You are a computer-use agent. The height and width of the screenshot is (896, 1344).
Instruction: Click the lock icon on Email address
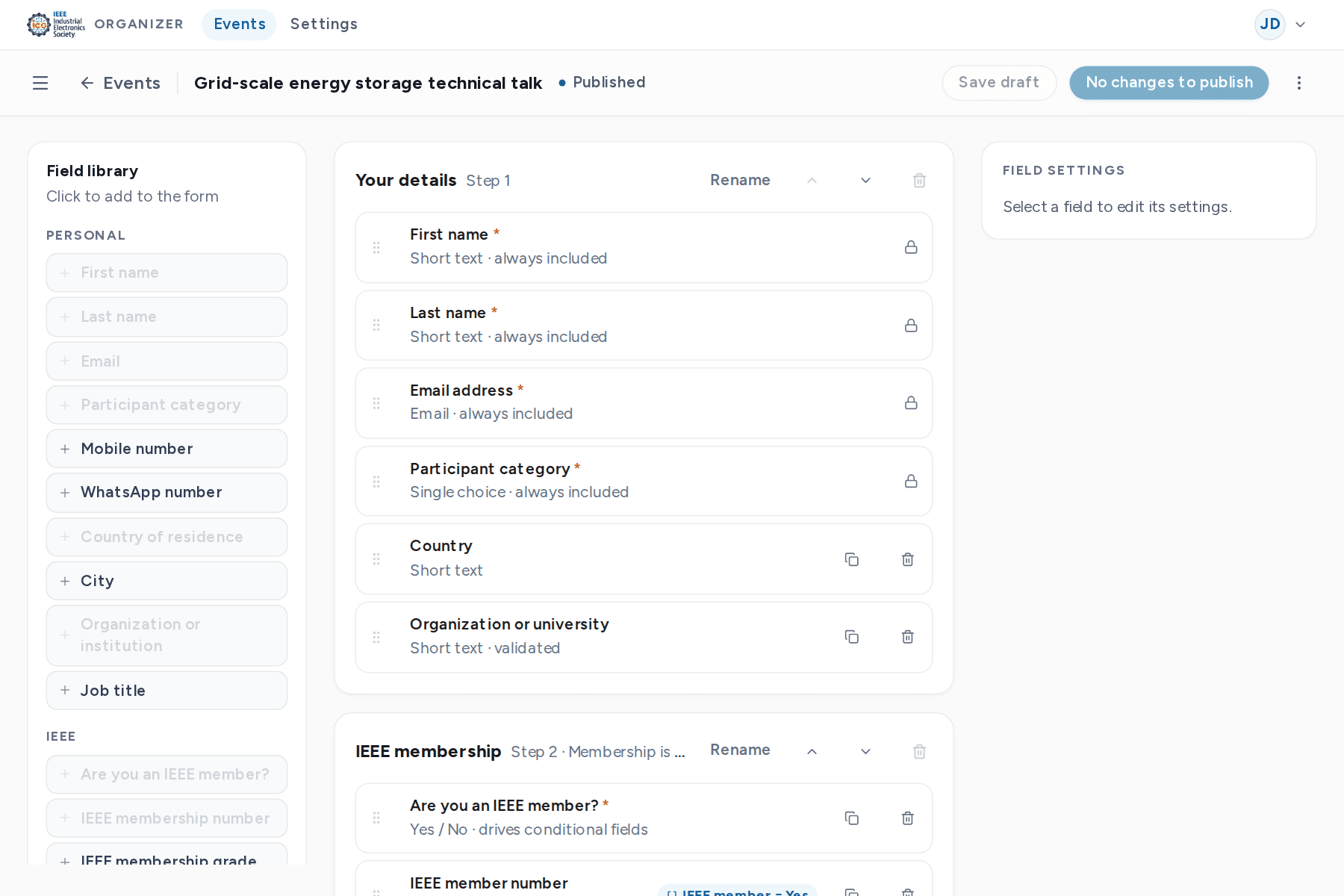[x=911, y=403]
